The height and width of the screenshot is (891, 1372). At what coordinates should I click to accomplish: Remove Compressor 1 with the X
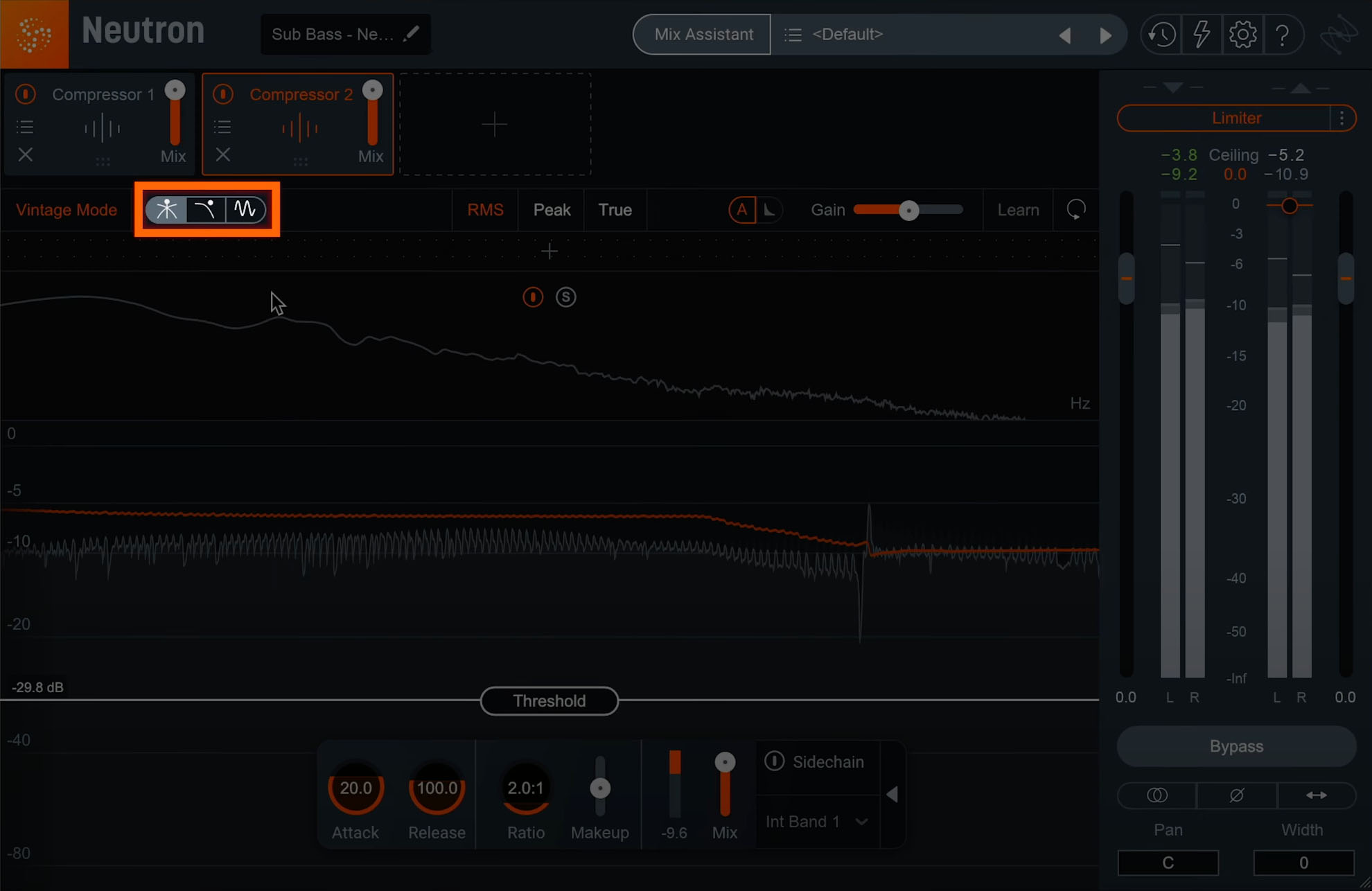(26, 155)
